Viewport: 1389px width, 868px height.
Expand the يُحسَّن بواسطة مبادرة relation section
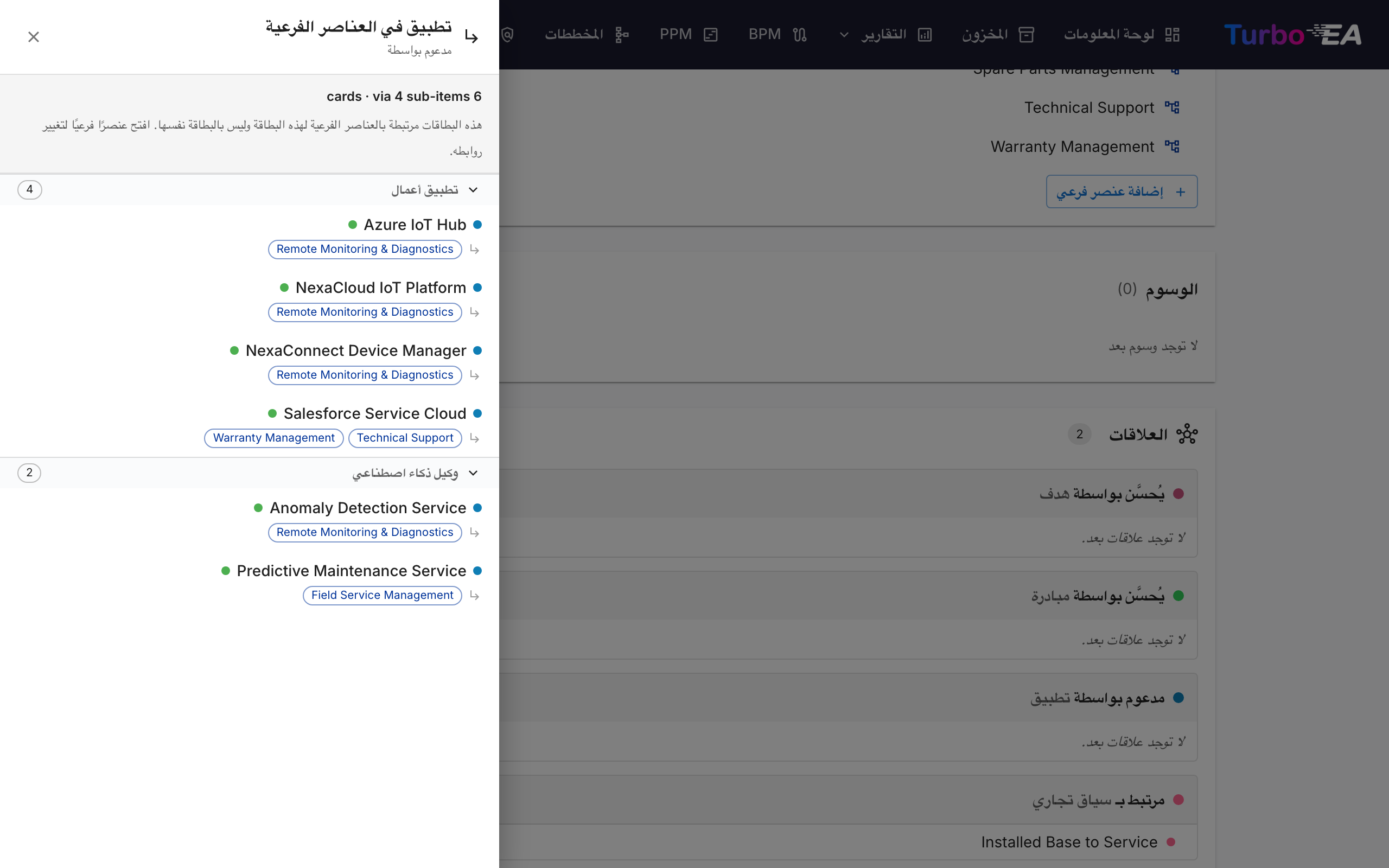point(849,596)
